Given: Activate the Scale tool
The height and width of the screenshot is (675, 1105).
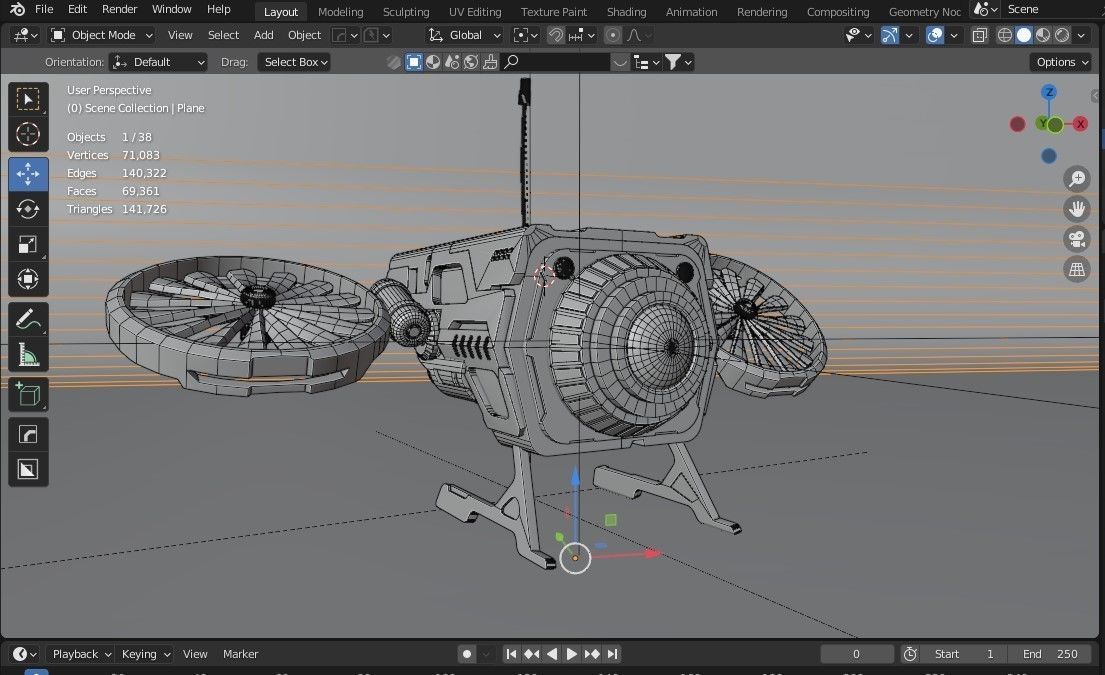Looking at the screenshot, I should (x=28, y=244).
